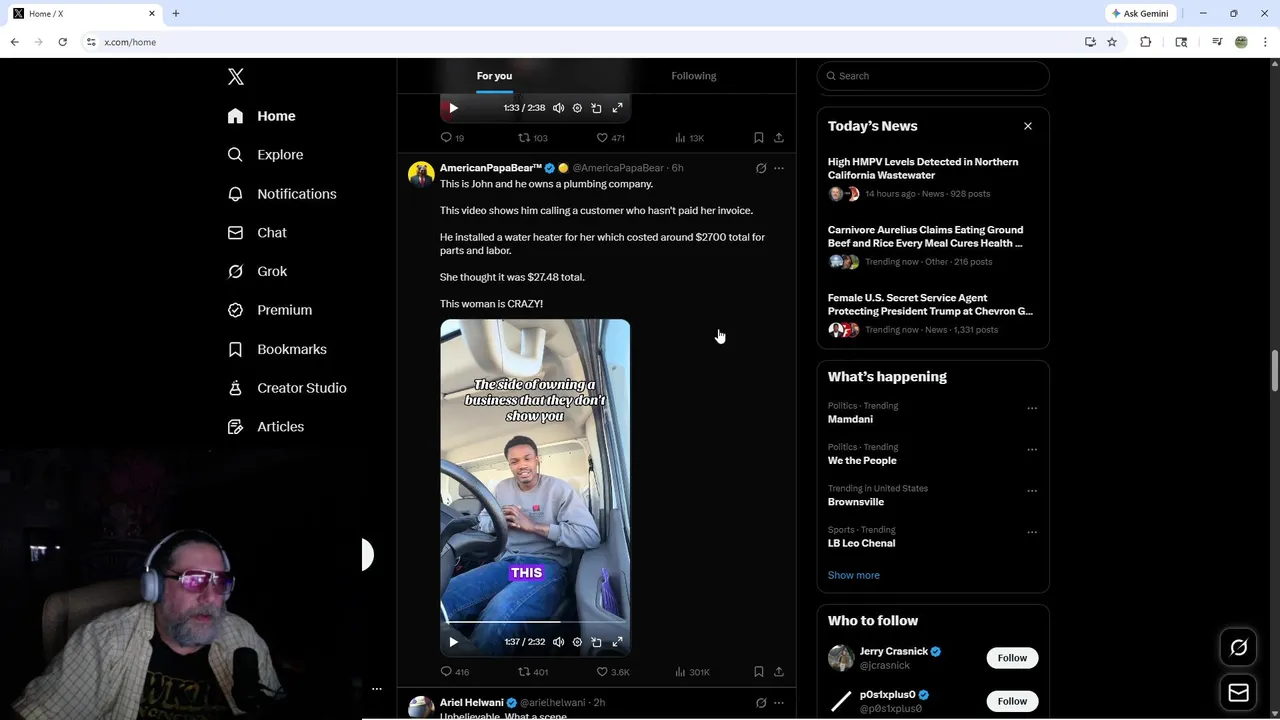
Task: Enter fullscreen on top video
Action: [617, 108]
